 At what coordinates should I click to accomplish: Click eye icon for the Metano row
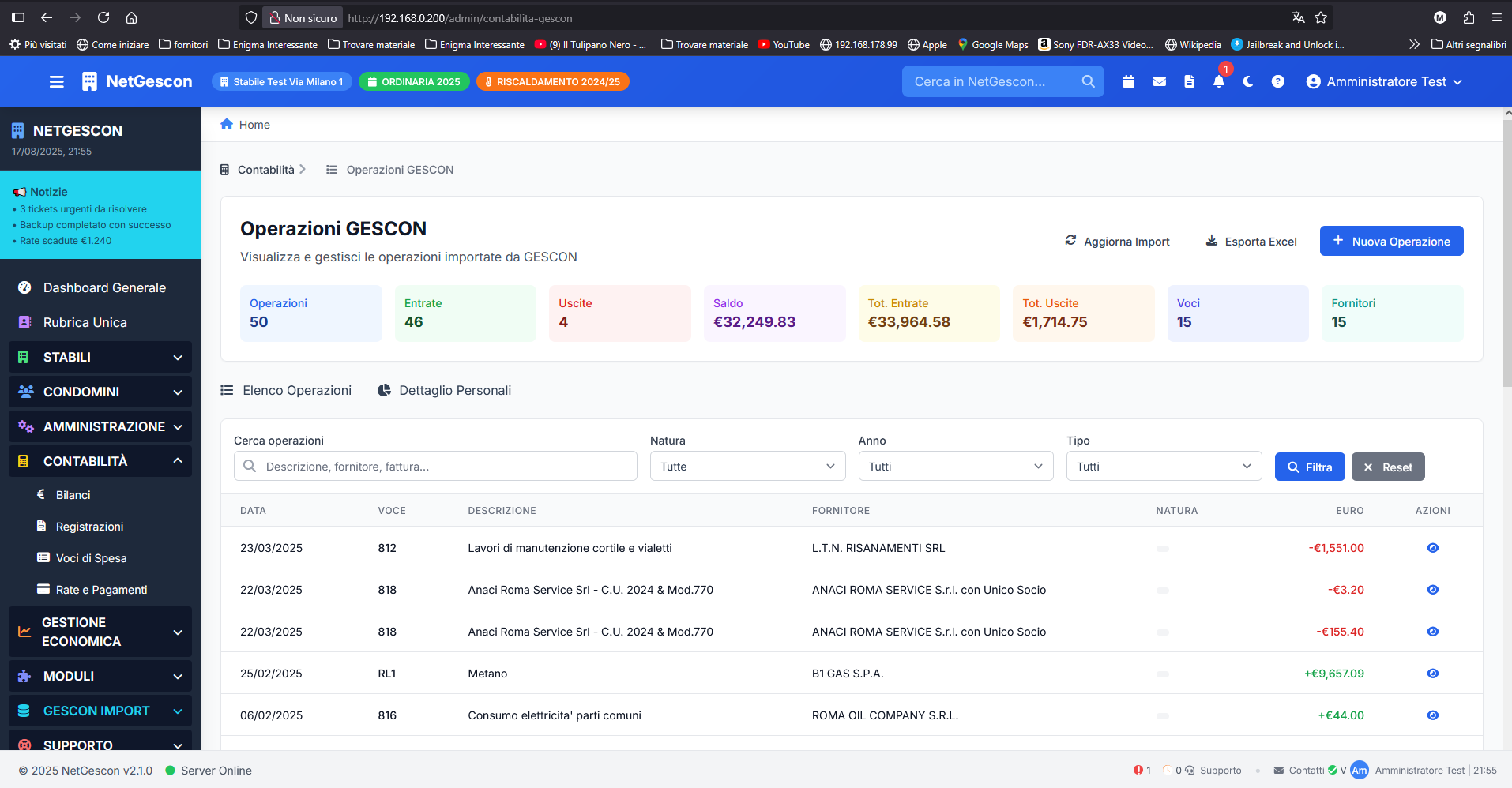tap(1432, 673)
